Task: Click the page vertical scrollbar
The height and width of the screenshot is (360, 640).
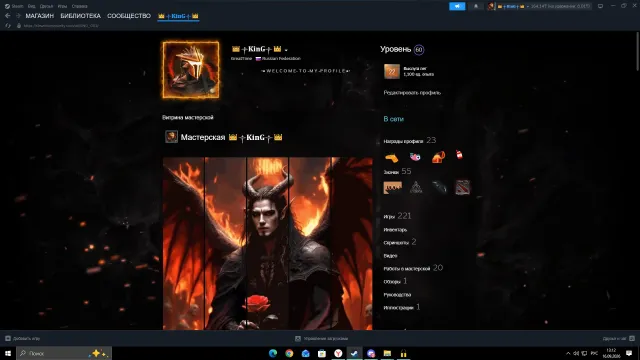Action: point(638,51)
